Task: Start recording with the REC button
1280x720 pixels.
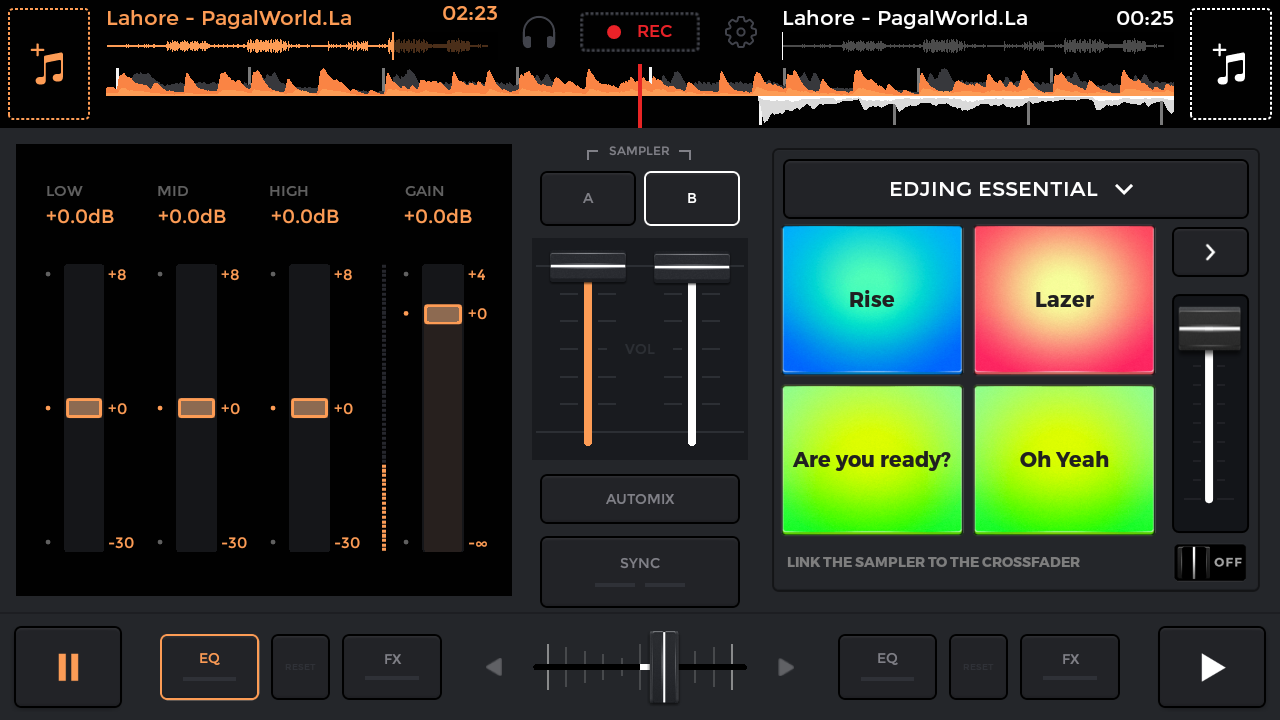Action: coord(639,31)
